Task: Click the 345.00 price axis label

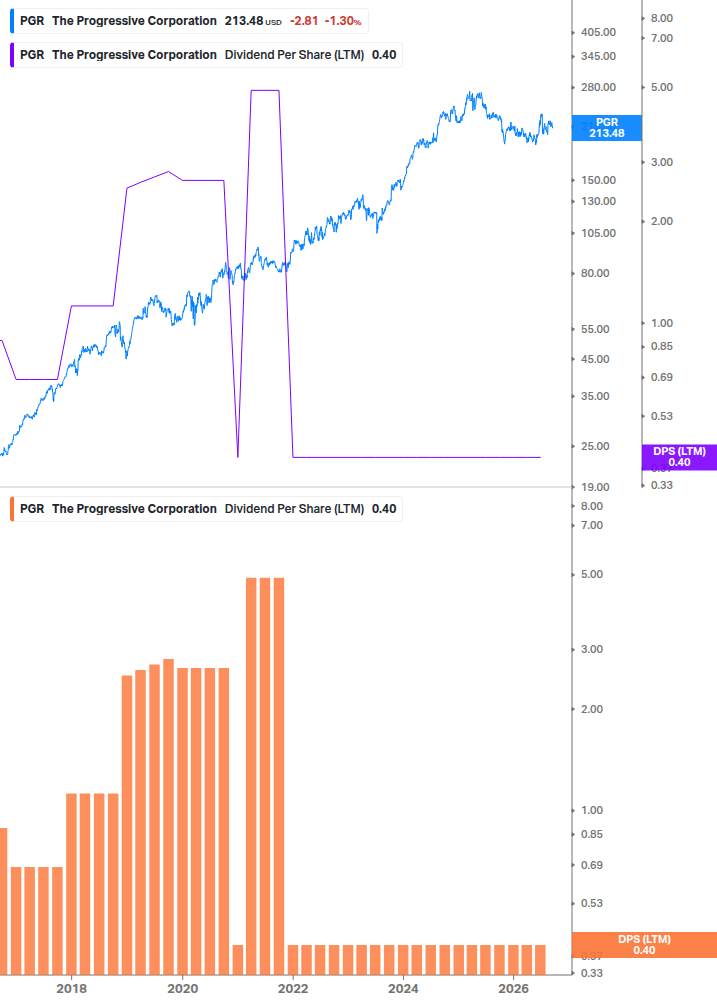Action: pos(598,56)
